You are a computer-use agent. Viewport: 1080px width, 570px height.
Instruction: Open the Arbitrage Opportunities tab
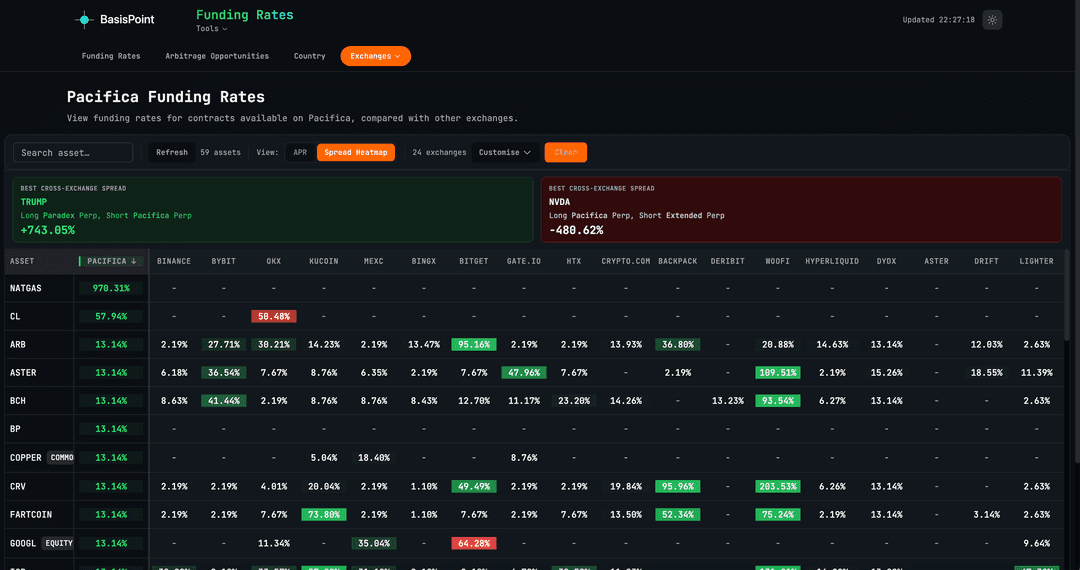(x=217, y=56)
